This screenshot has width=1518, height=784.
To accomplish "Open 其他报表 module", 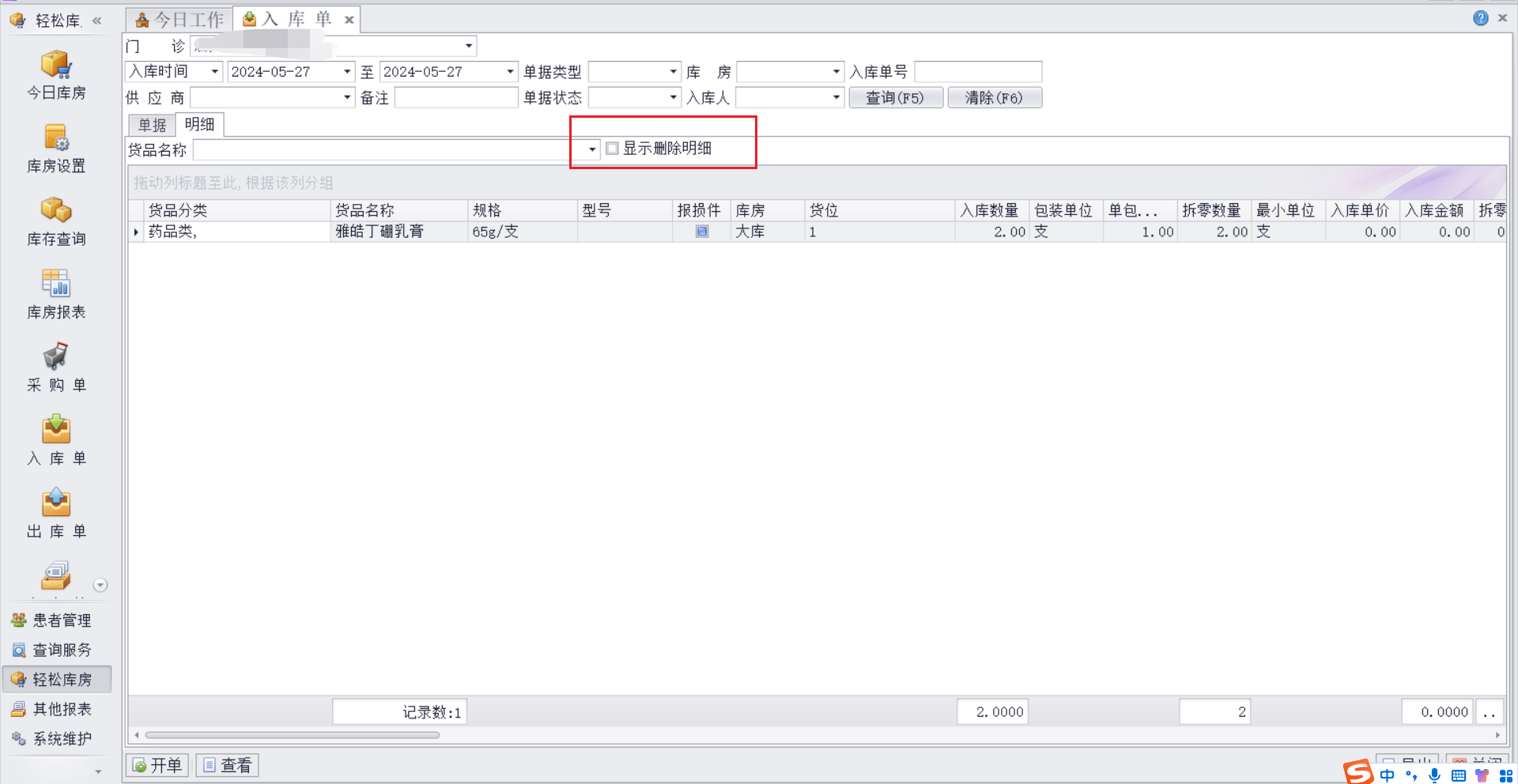I will tap(57, 709).
